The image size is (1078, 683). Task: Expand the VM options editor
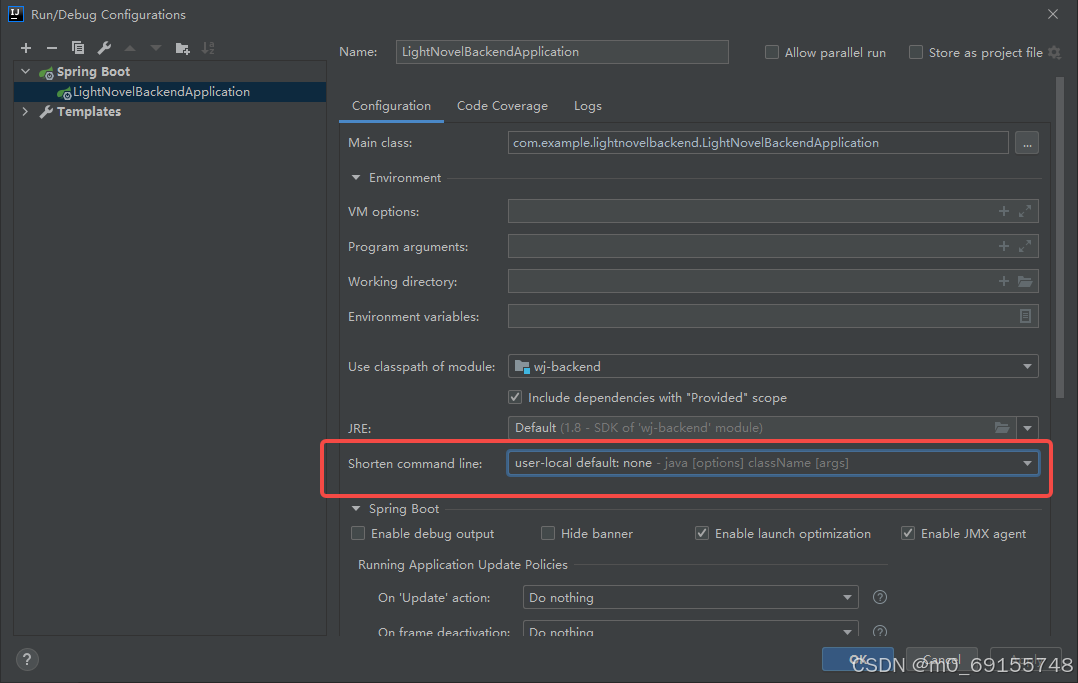pos(1025,211)
